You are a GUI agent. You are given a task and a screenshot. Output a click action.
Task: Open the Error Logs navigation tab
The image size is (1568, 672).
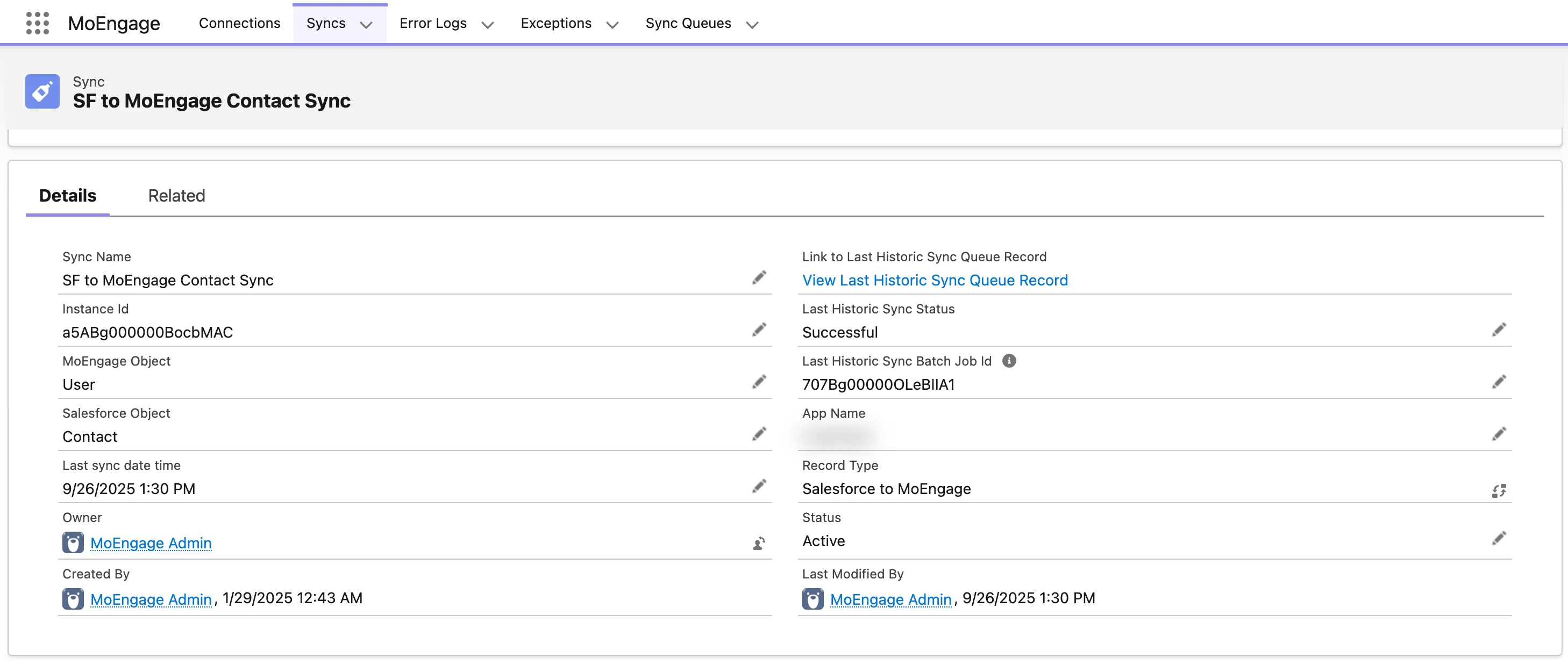[x=433, y=23]
